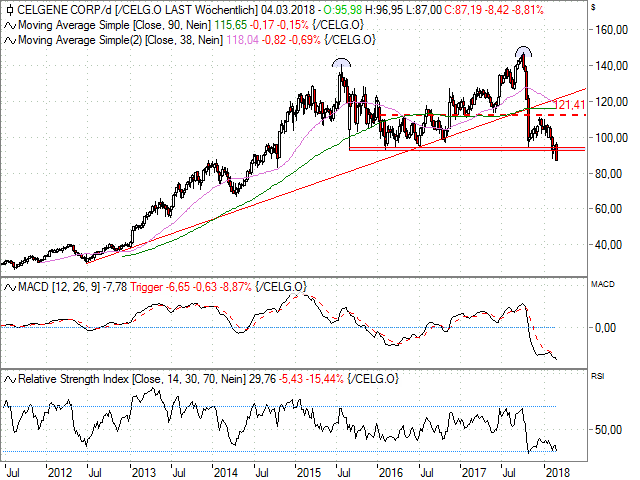Click the 2015 time axis label
Viewport: 640px width, 480px height.
(309, 473)
